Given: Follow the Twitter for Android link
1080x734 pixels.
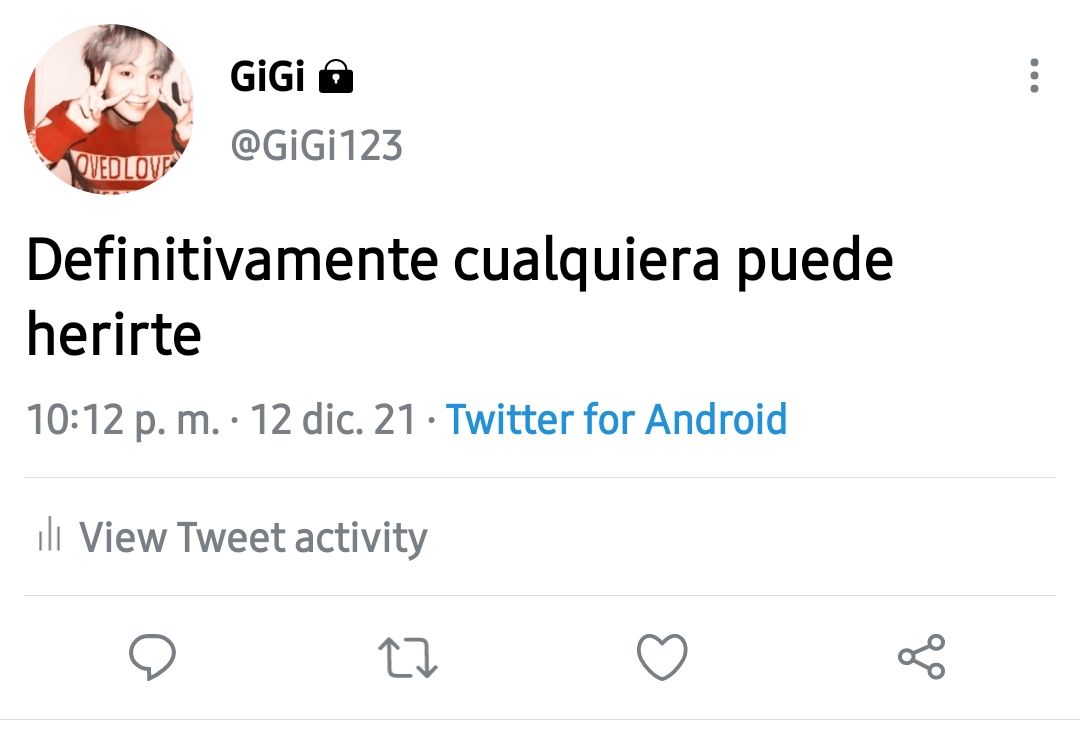Looking at the screenshot, I should [x=616, y=419].
